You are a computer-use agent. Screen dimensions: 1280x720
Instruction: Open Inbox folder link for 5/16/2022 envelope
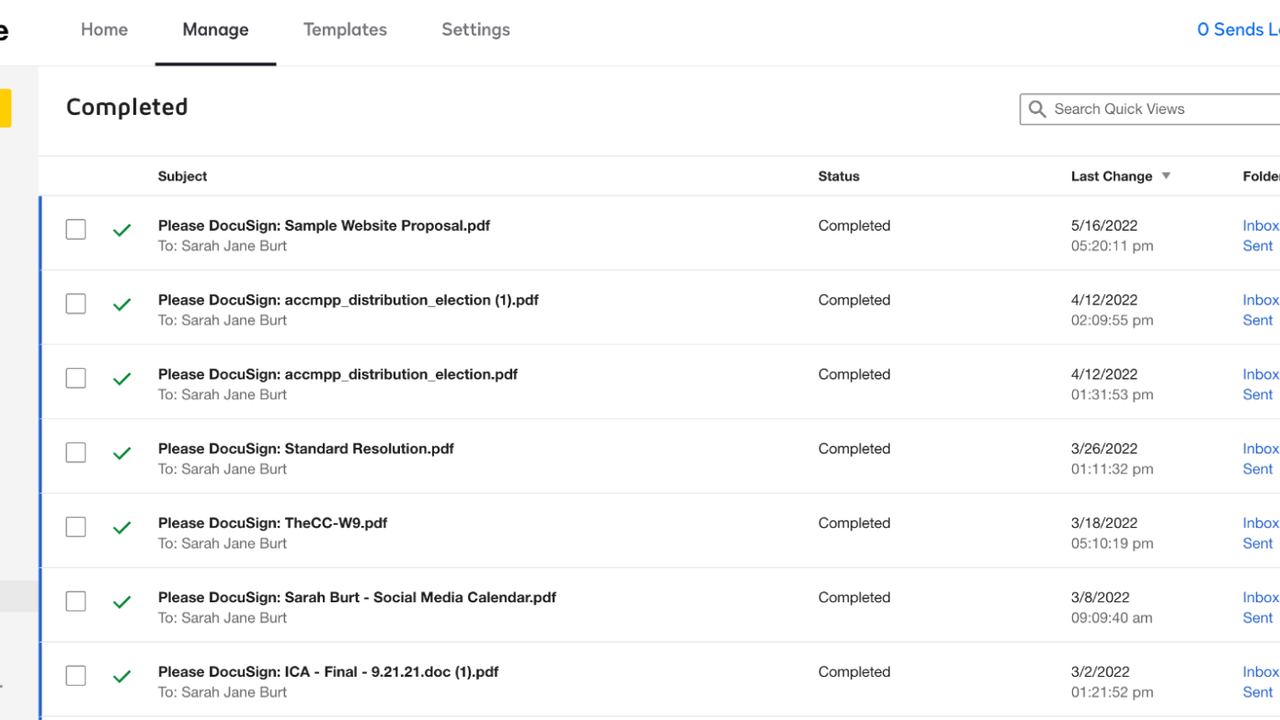[1260, 226]
